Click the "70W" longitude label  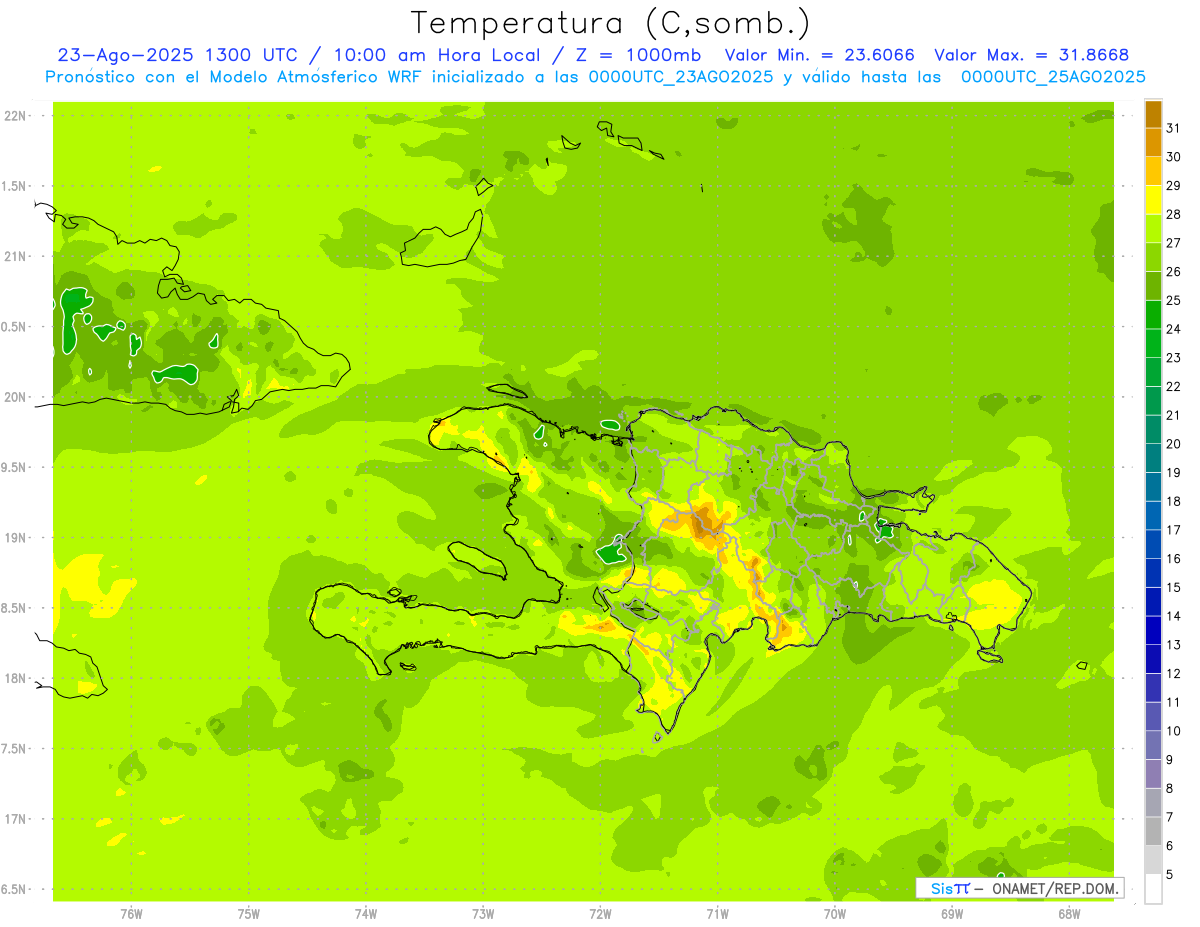click(x=834, y=914)
